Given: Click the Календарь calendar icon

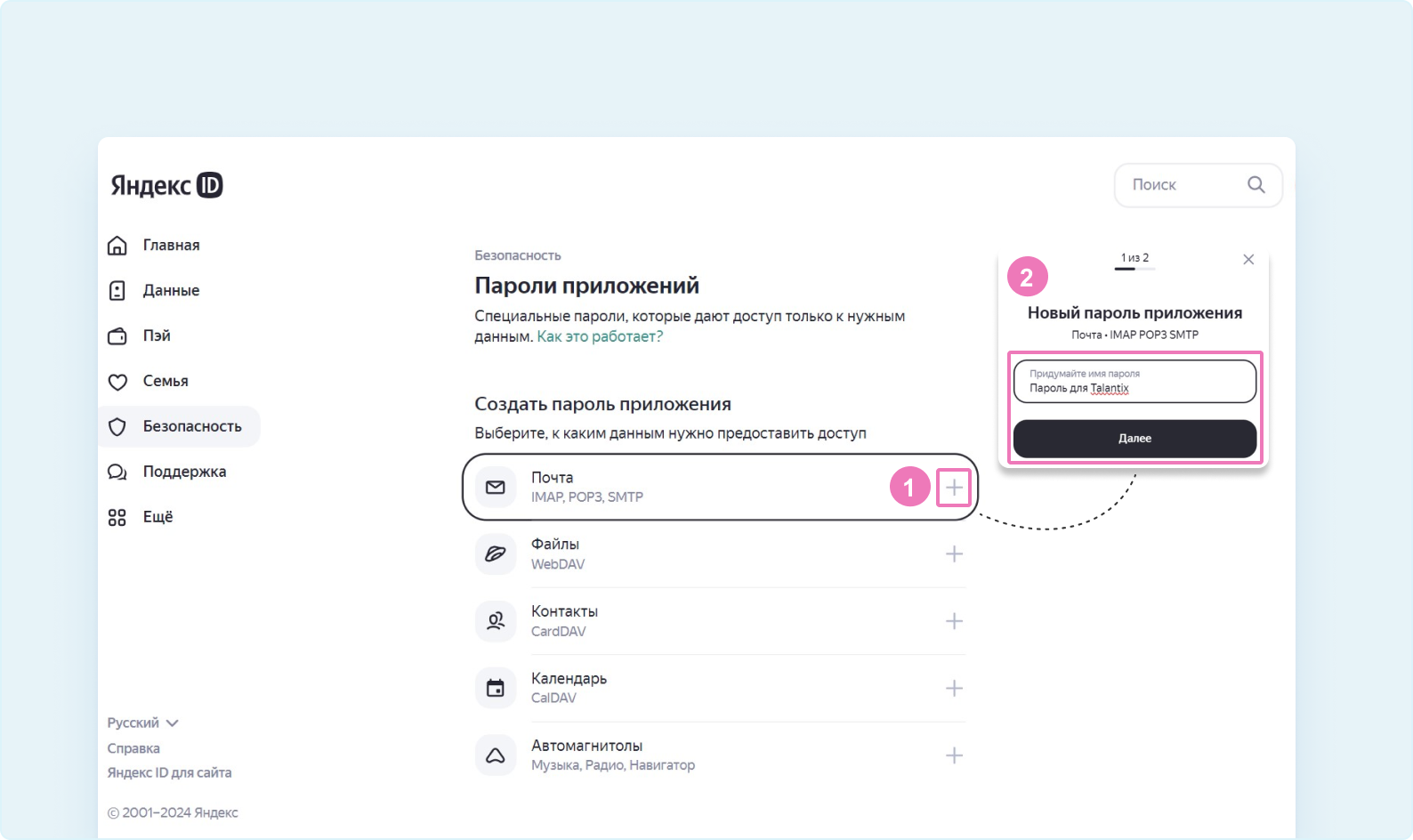Looking at the screenshot, I should [x=496, y=688].
